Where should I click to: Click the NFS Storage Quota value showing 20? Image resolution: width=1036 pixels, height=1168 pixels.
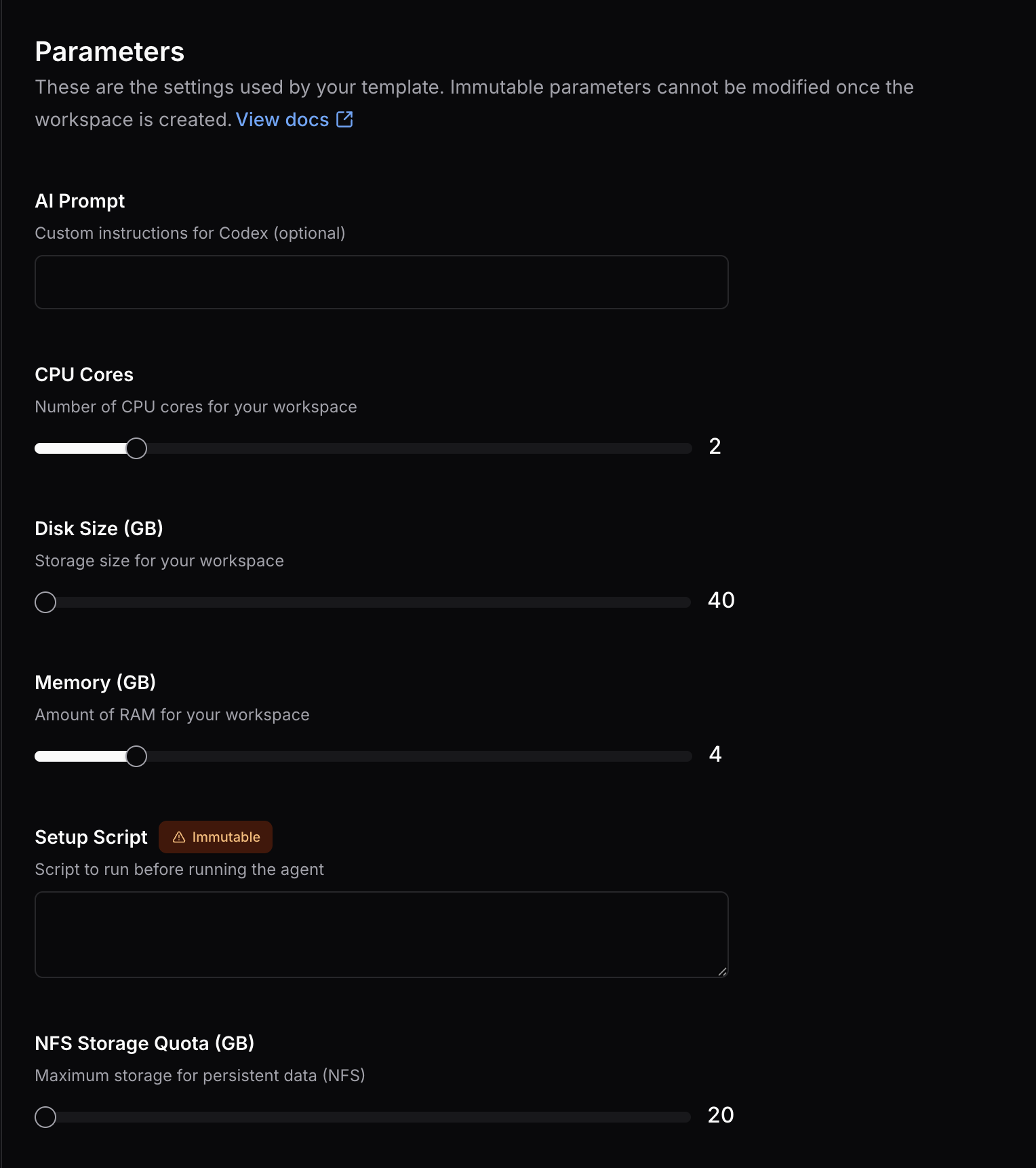click(x=721, y=1115)
